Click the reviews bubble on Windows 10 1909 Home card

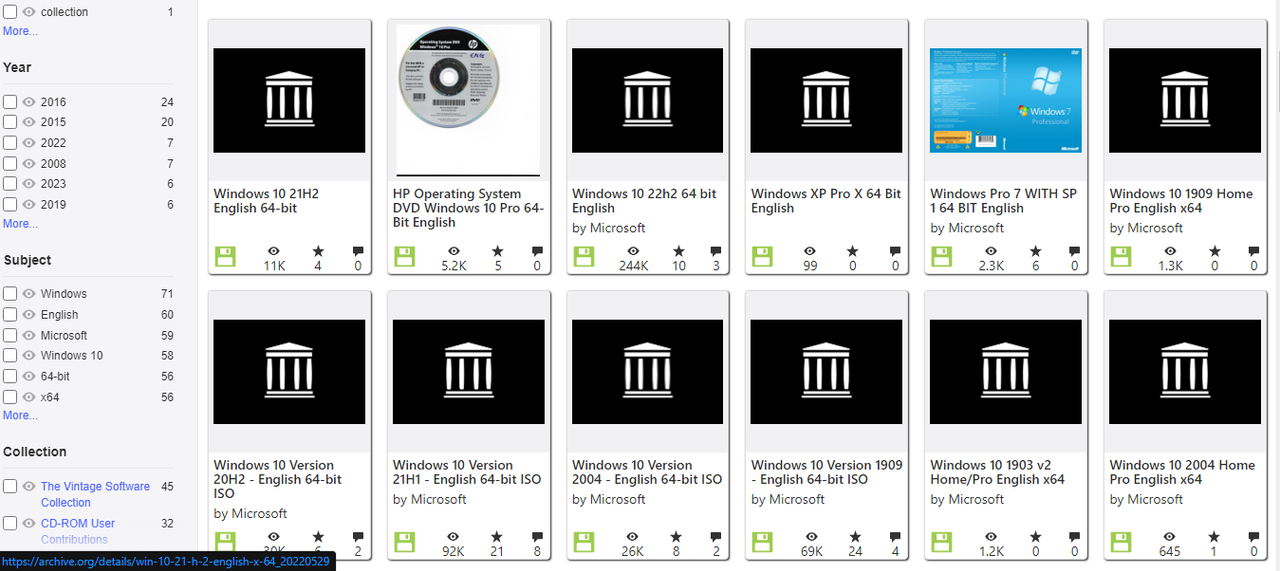[1254, 252]
